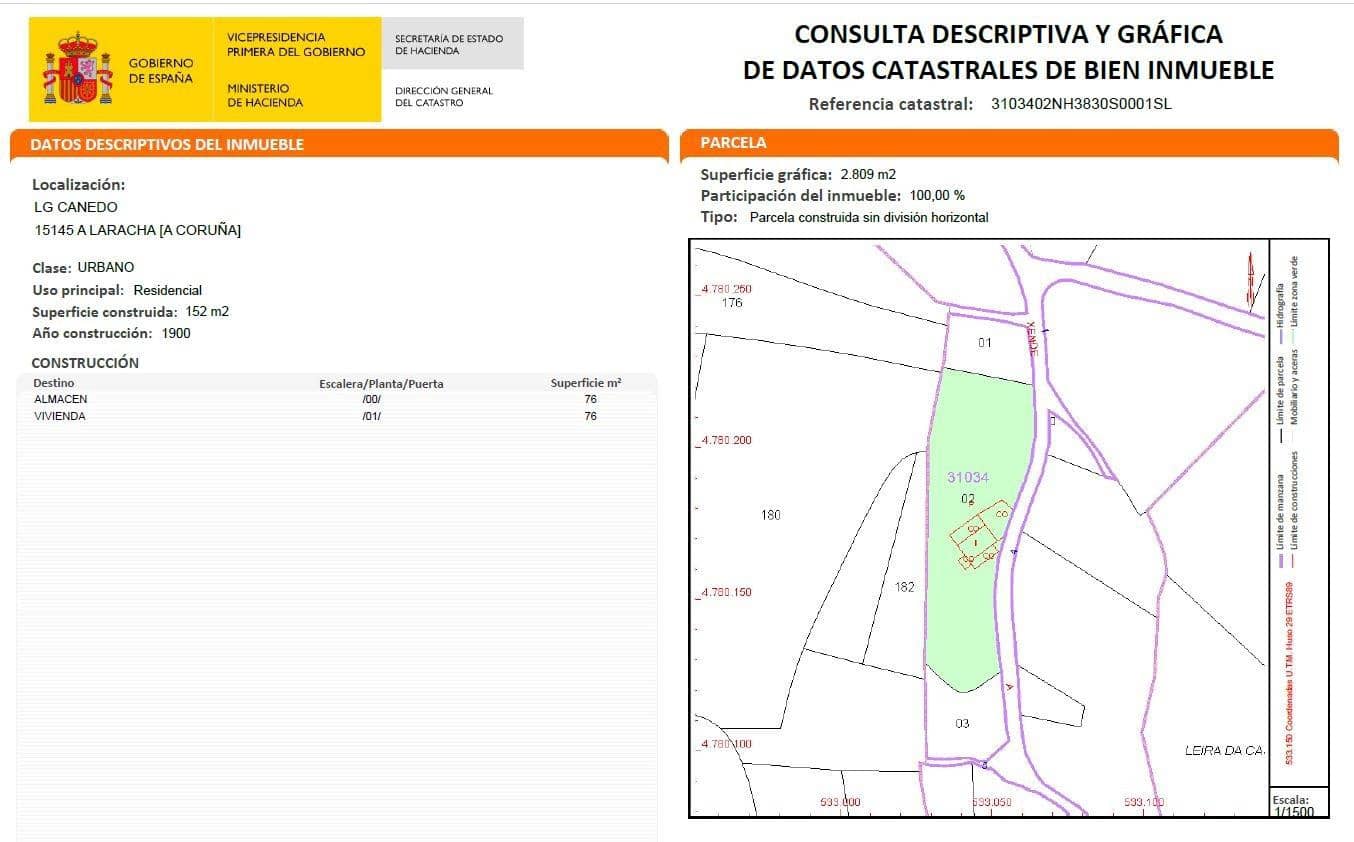Click parcel 182 on the map
The height and width of the screenshot is (842, 1354).
click(x=904, y=587)
